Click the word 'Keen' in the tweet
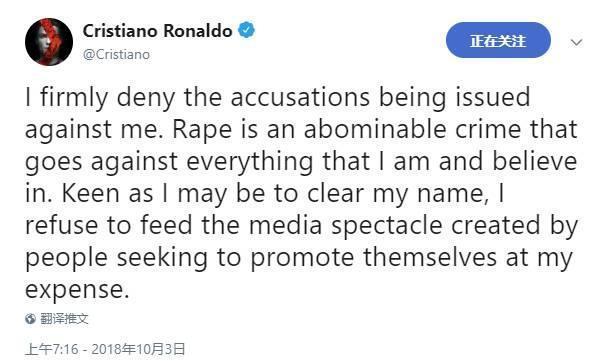This screenshot has height=361, width=611. click(90, 193)
